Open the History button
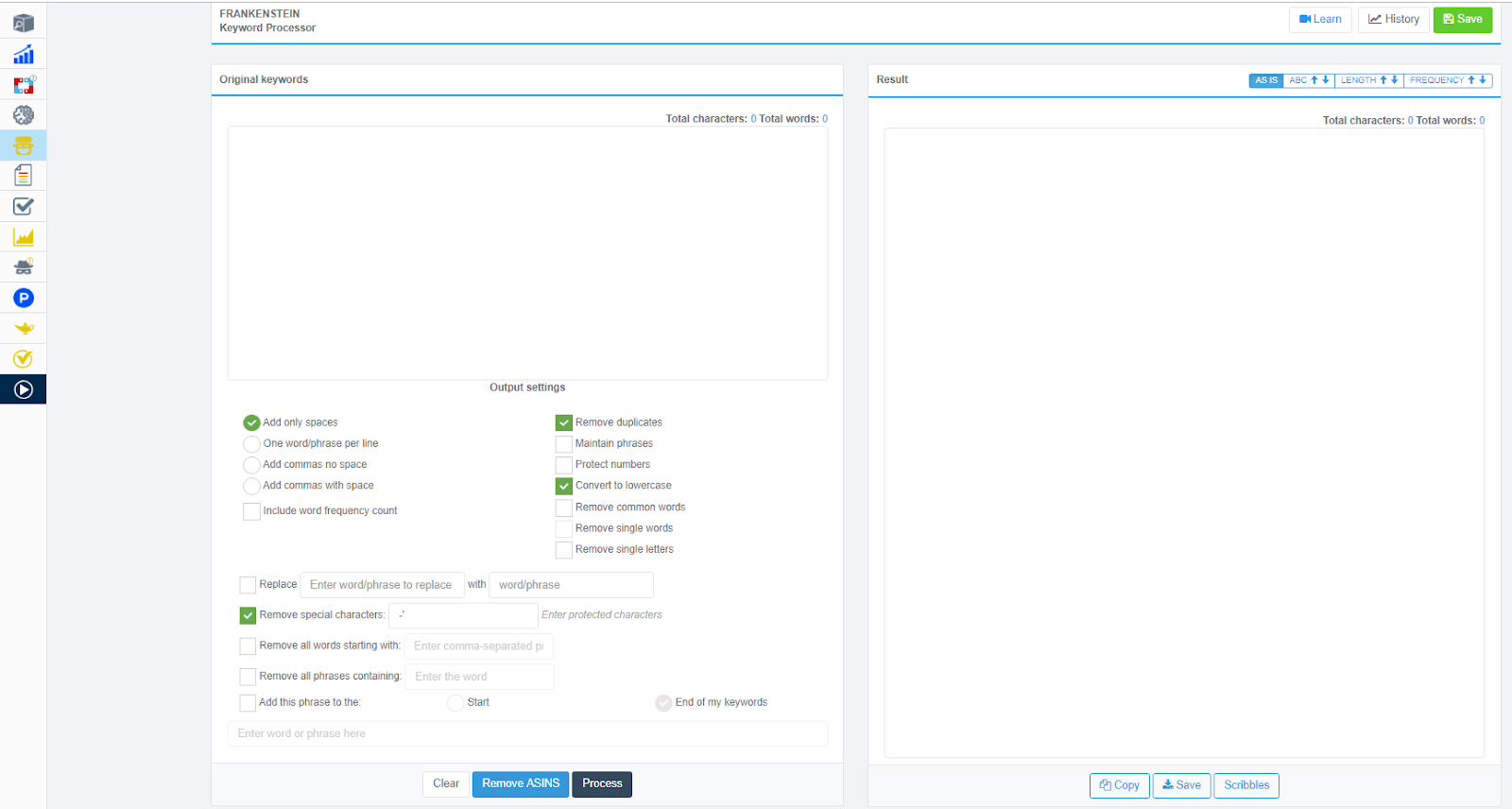Screen dimensions: 1512x809 (x=1394, y=20)
